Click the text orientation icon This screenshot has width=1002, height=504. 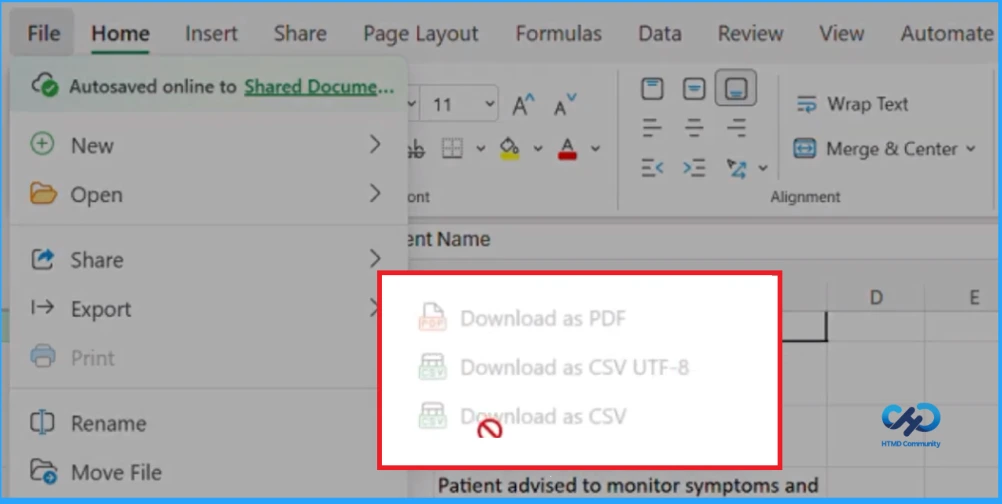pyautogui.click(x=736, y=168)
